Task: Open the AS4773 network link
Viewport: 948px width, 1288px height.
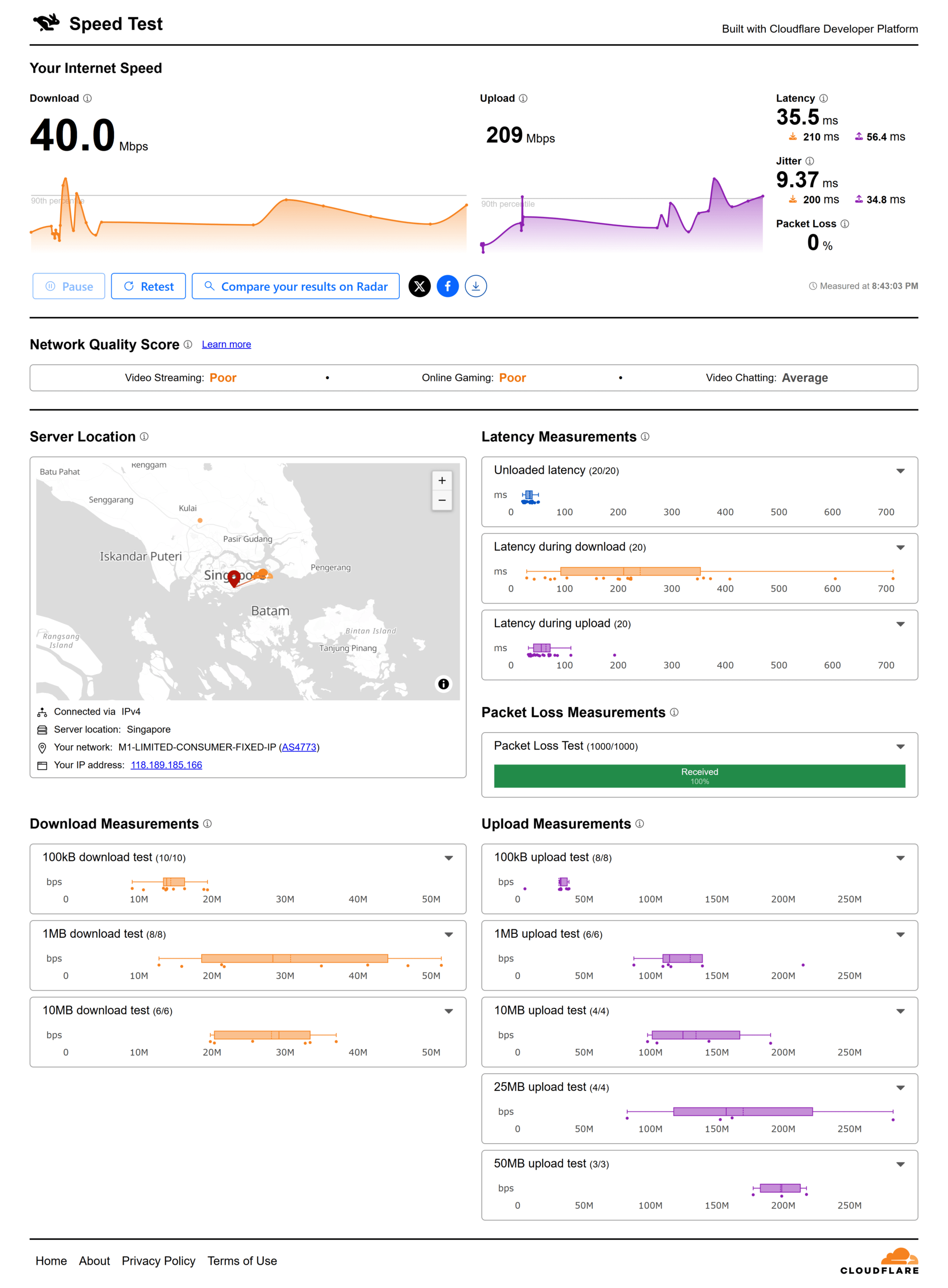Action: point(299,747)
